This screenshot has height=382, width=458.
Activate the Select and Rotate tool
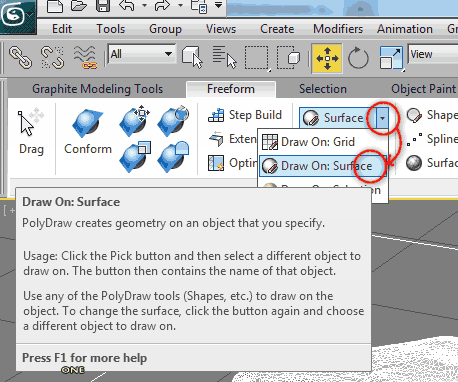click(x=358, y=58)
